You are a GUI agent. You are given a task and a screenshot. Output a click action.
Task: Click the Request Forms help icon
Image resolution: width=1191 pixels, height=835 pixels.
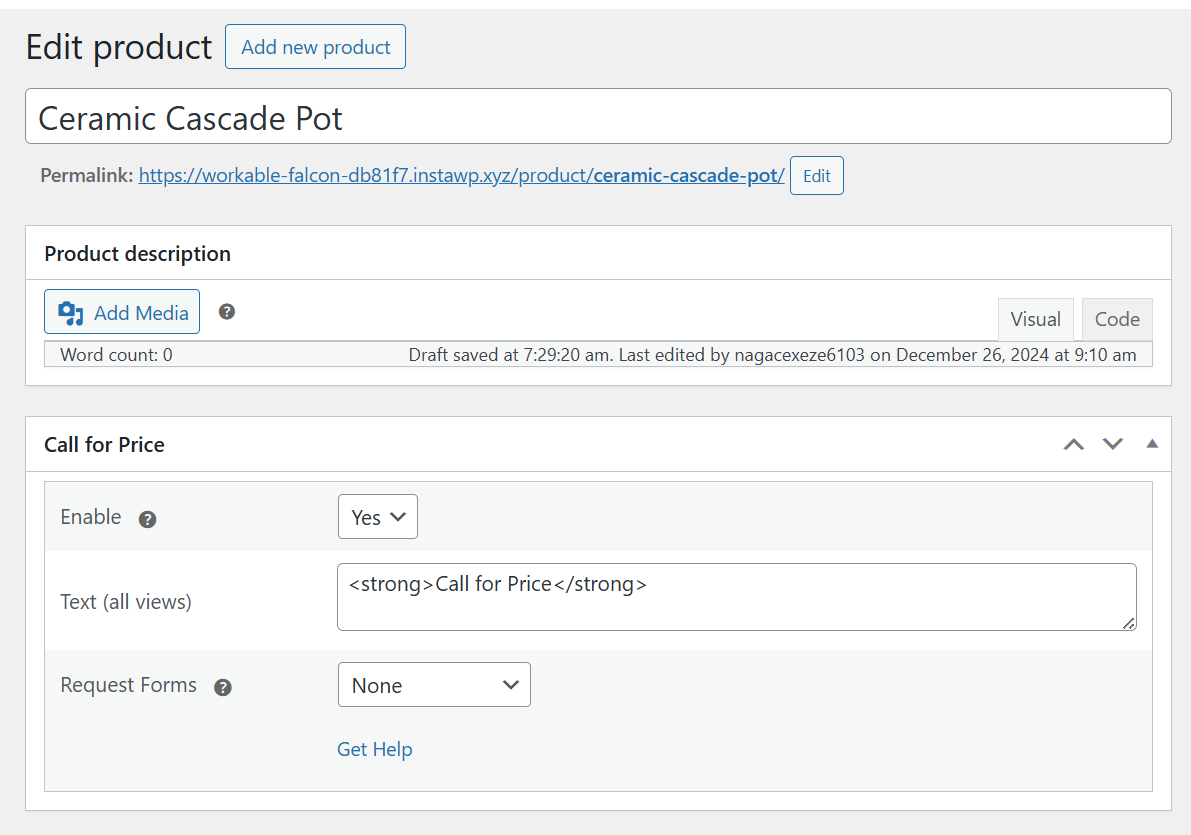click(x=223, y=687)
